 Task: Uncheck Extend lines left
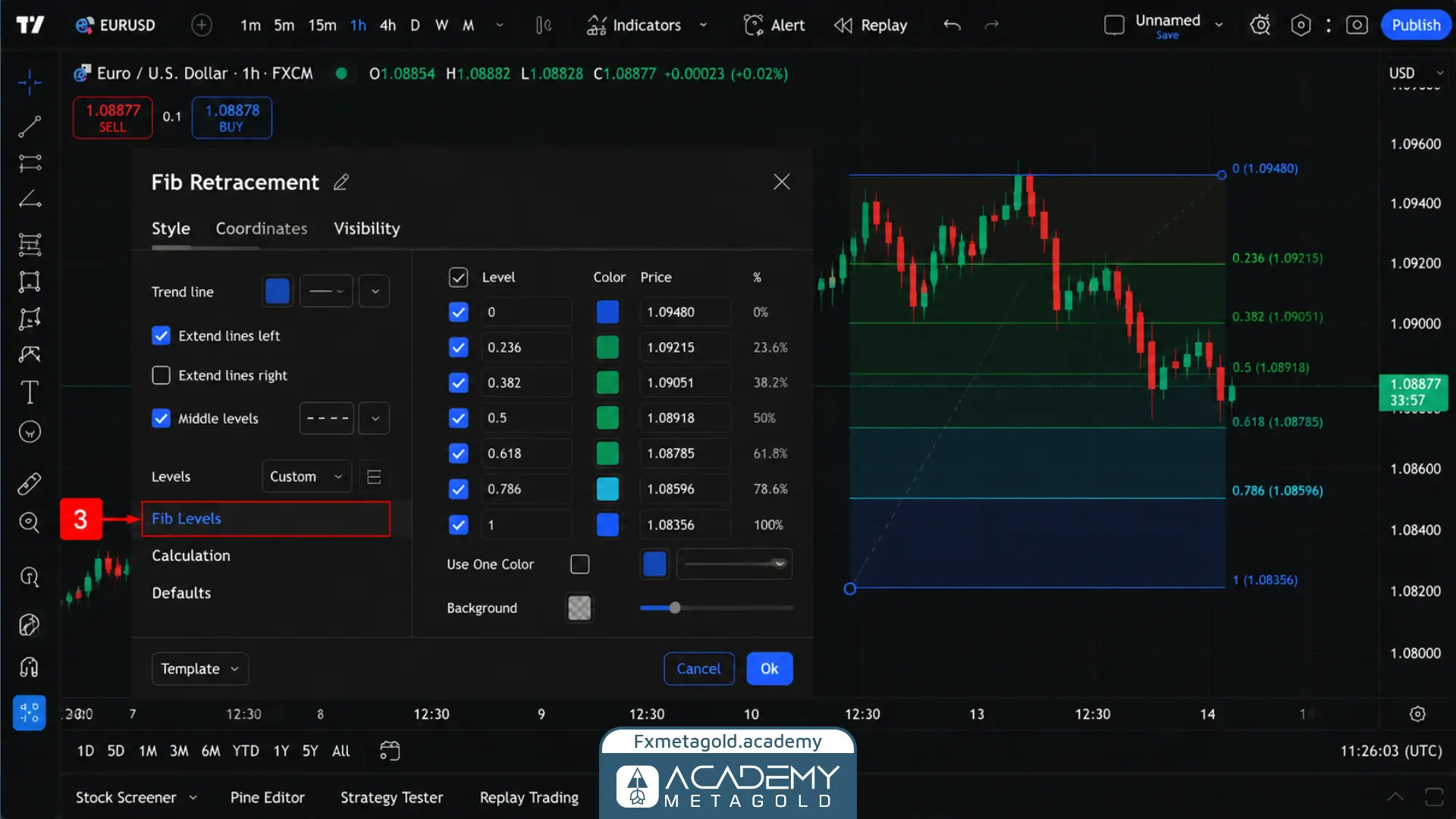[x=161, y=336]
